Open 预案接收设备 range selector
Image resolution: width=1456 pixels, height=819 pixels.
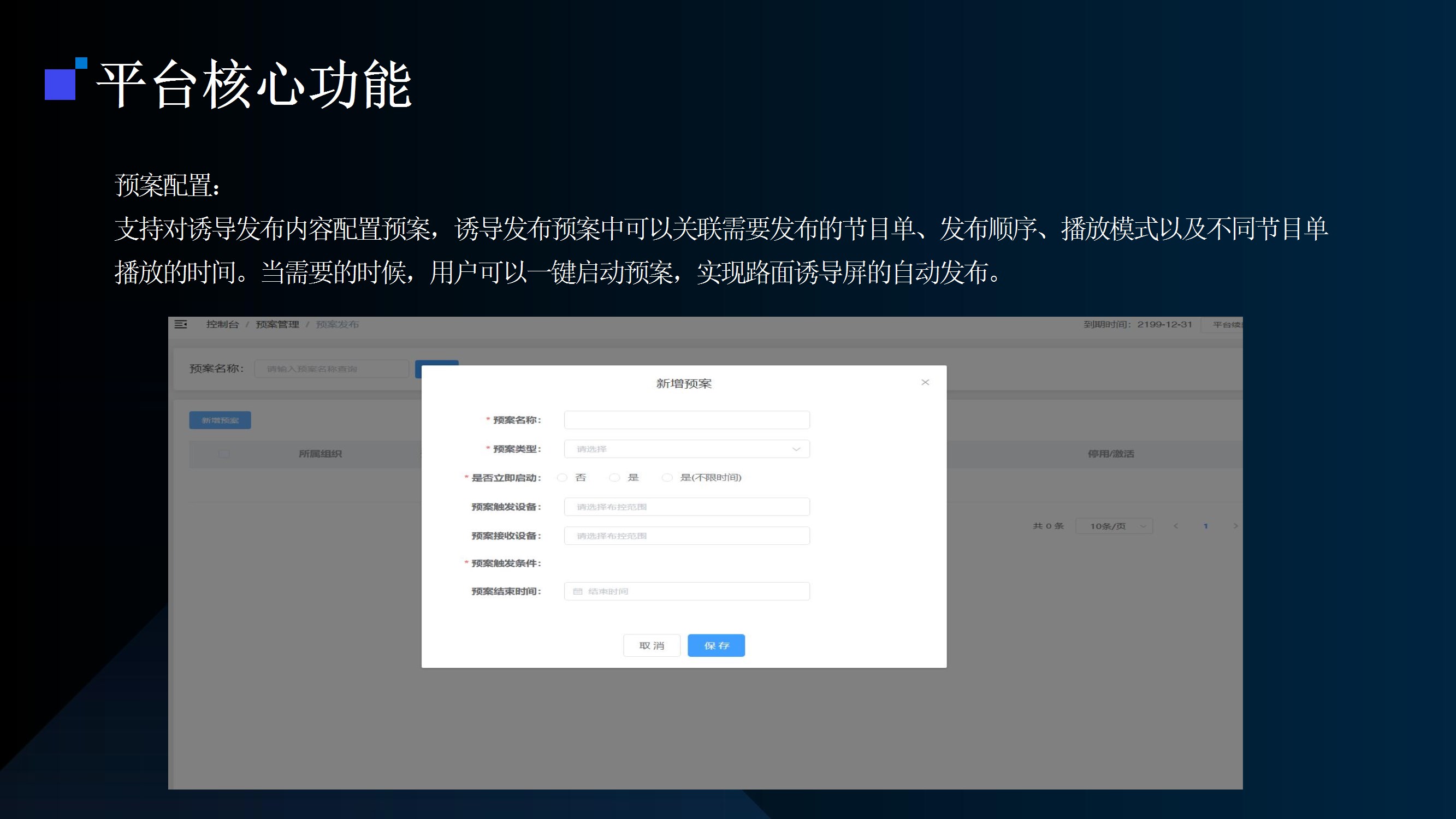click(x=686, y=536)
